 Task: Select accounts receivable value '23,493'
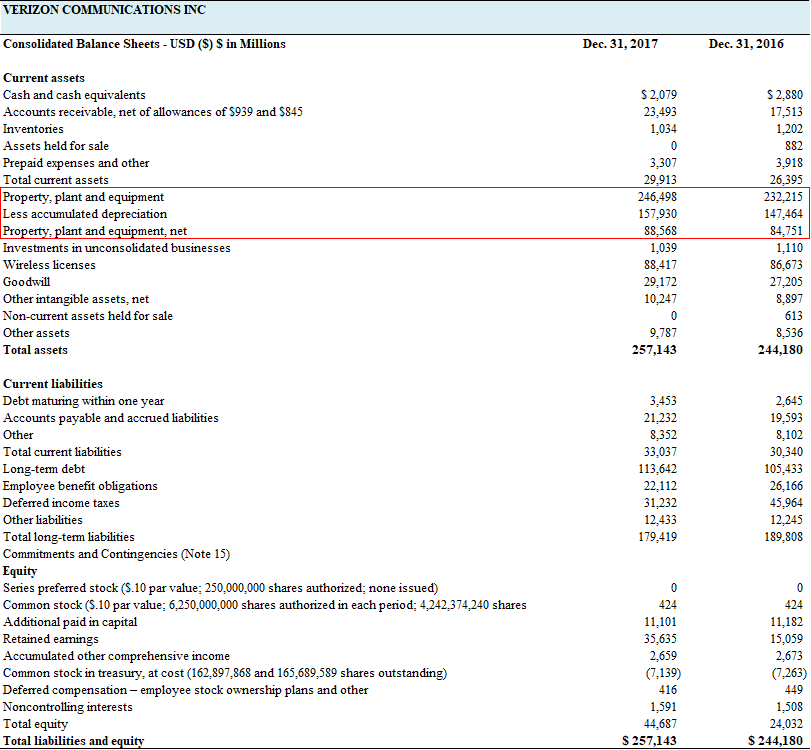pos(660,112)
